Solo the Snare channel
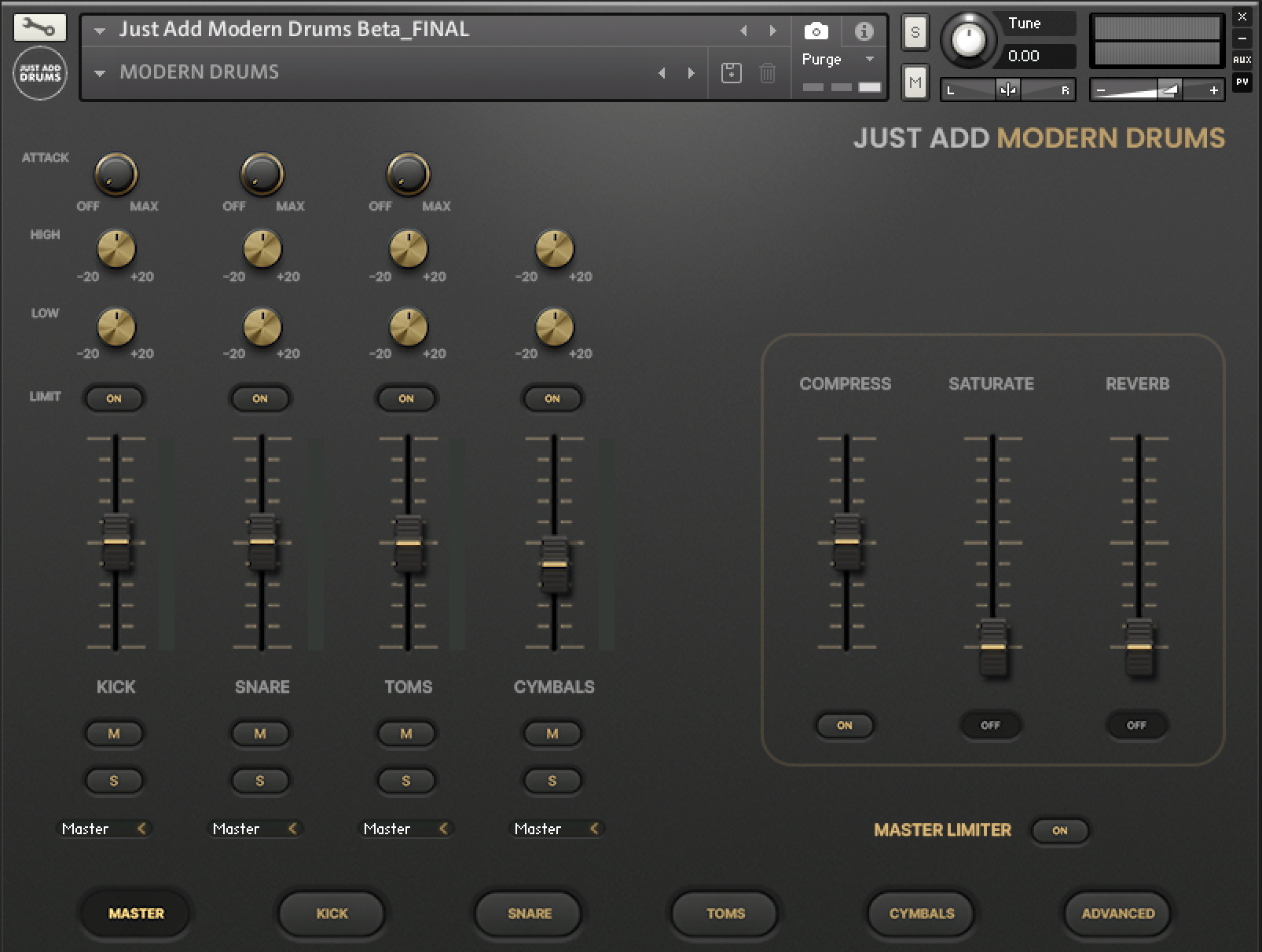 pyautogui.click(x=260, y=781)
